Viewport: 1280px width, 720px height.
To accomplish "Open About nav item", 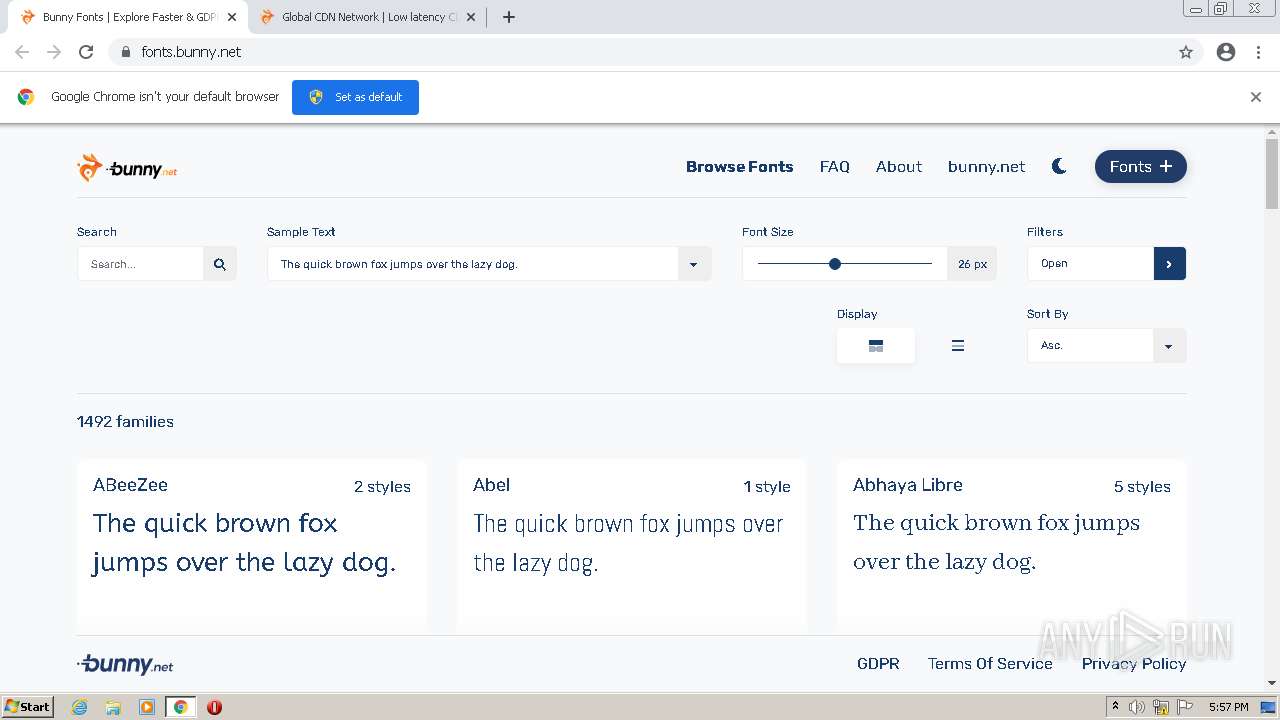I will tap(899, 167).
